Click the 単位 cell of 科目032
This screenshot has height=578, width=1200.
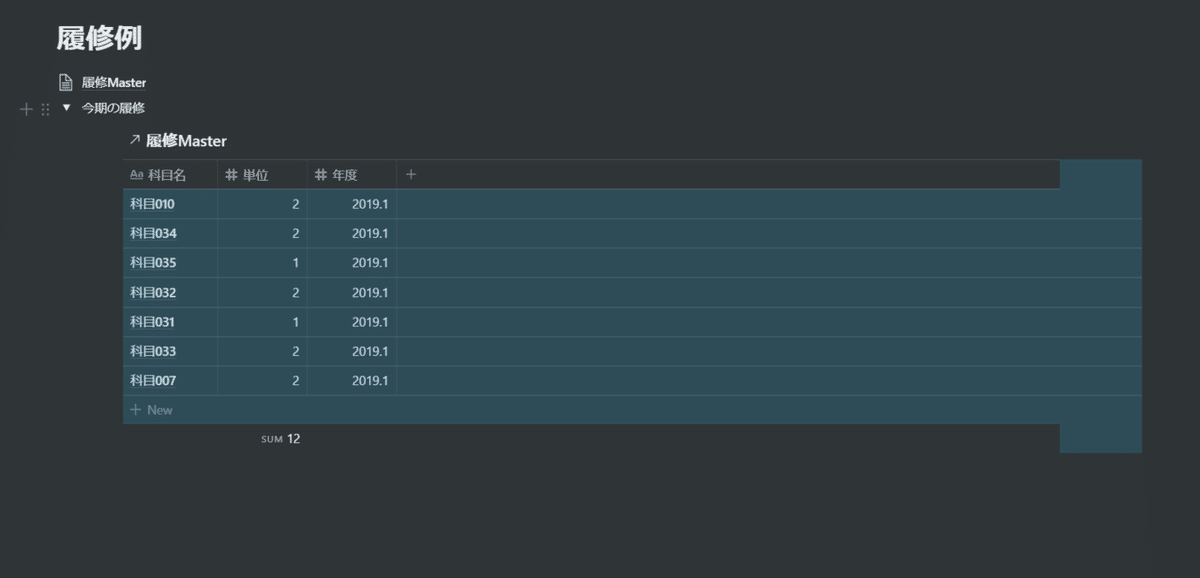(x=262, y=292)
